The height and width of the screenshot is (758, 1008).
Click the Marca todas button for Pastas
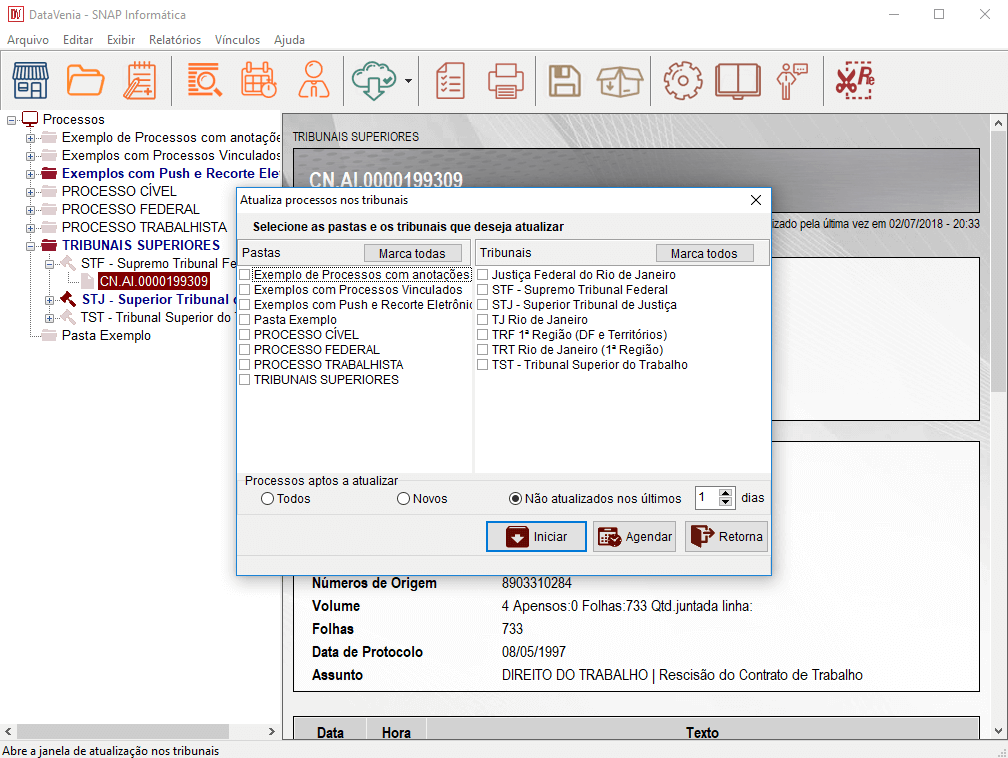tap(413, 253)
